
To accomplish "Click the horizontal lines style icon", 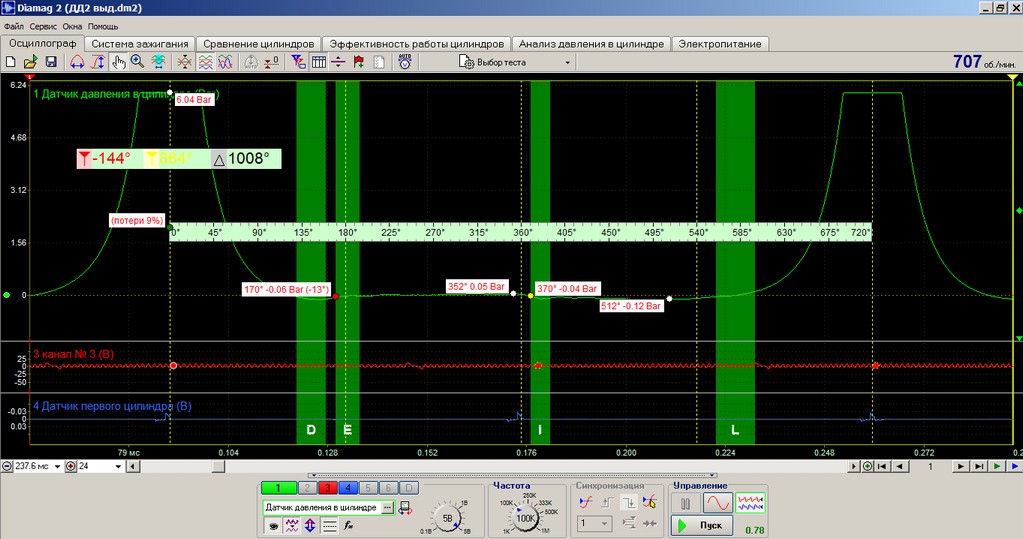I will [329, 525].
